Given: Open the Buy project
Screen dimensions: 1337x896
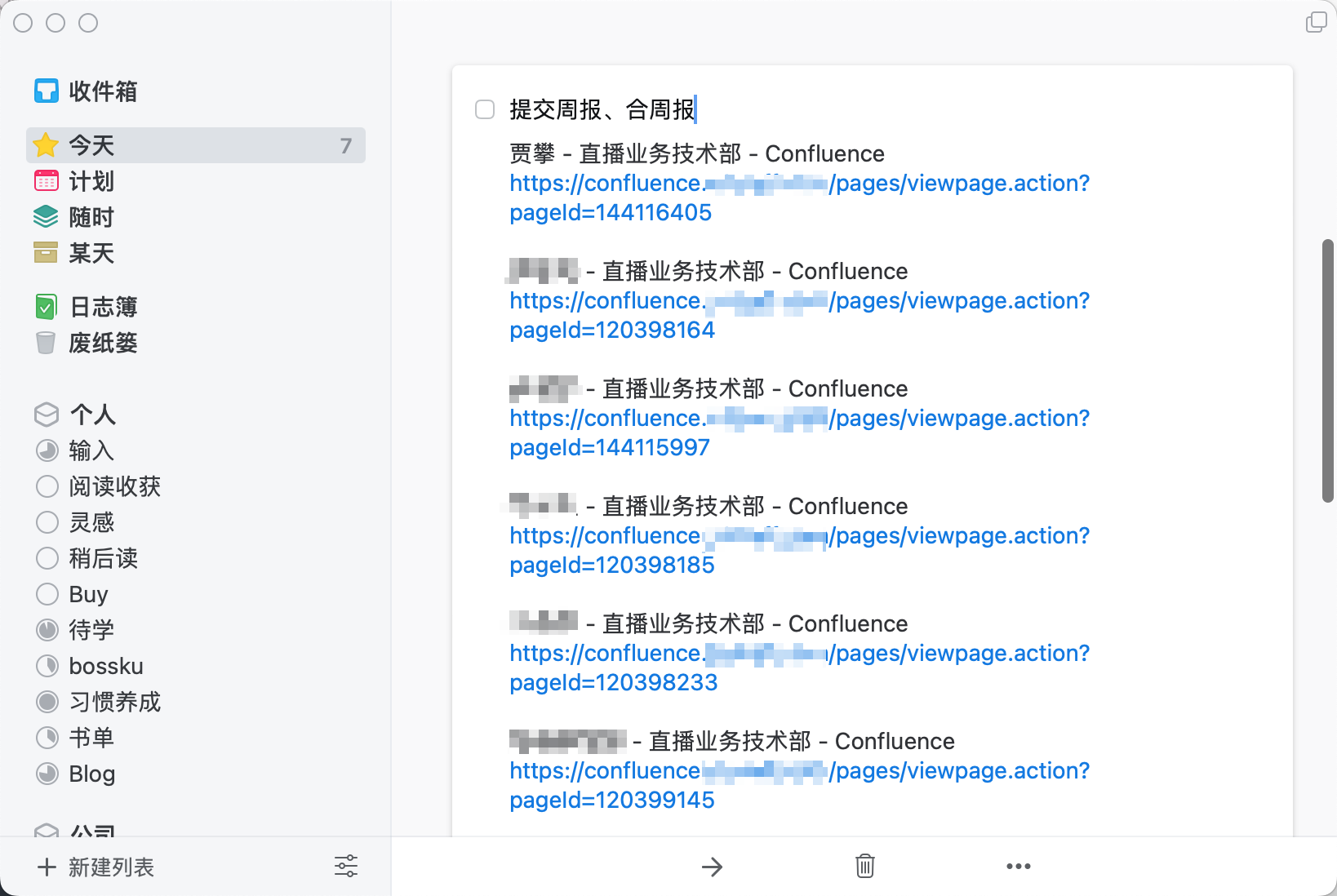Looking at the screenshot, I should point(88,594).
